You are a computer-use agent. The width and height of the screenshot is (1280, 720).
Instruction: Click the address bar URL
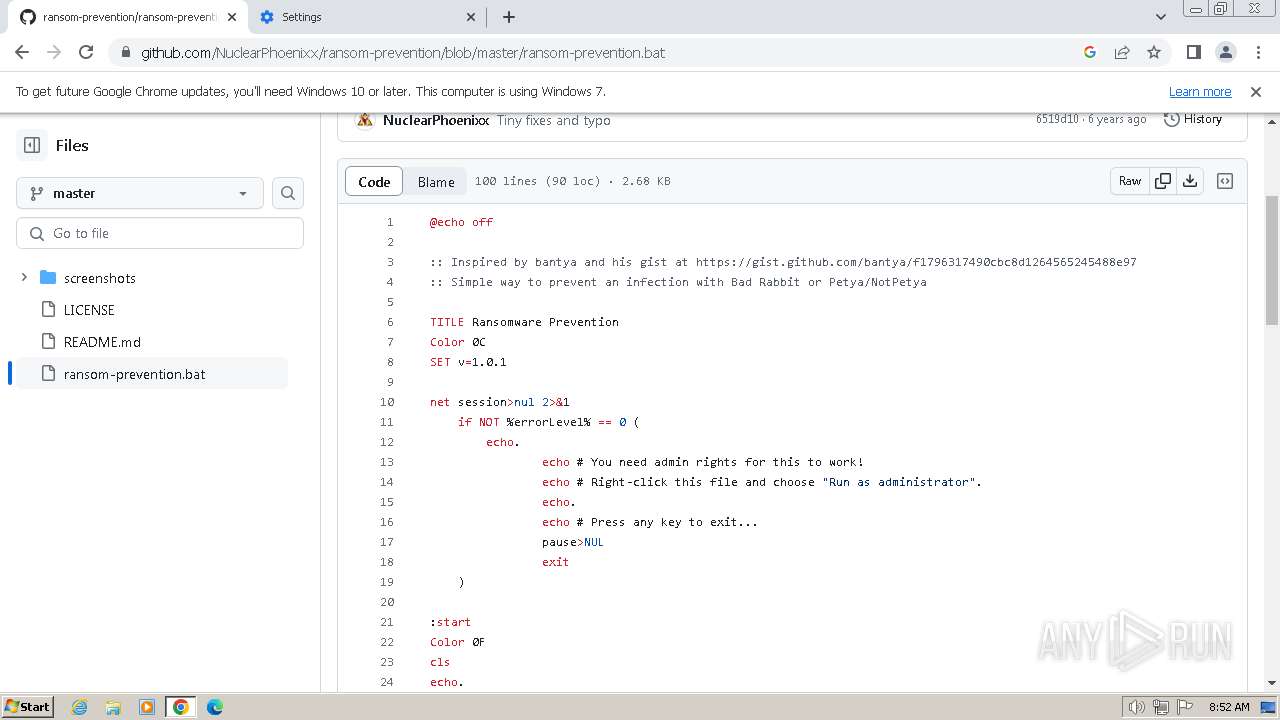(403, 53)
